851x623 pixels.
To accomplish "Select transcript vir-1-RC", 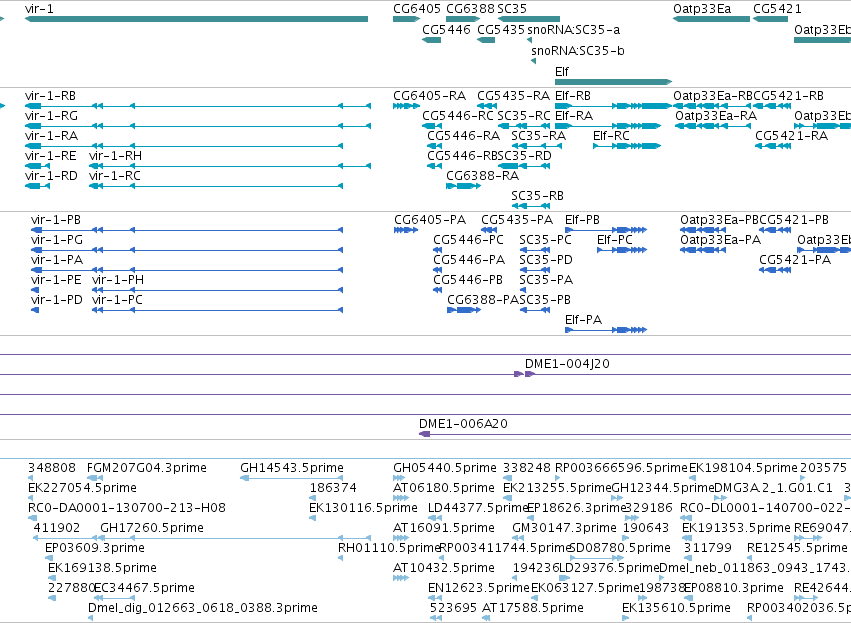I will tap(216, 186).
